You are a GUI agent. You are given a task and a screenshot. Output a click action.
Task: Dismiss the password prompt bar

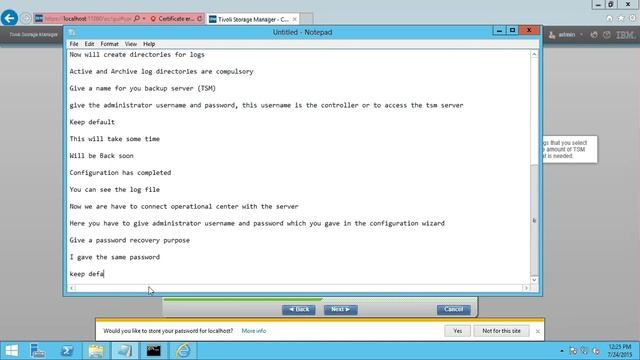(x=538, y=331)
